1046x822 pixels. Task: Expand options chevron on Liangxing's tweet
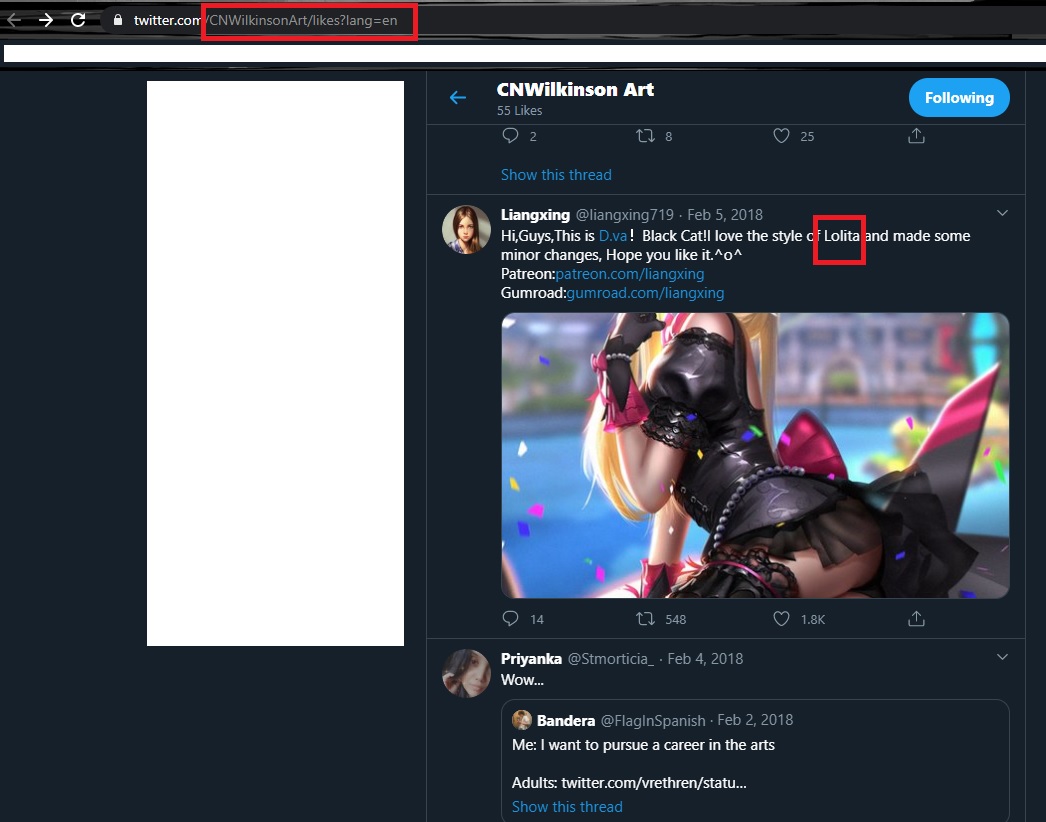pyautogui.click(x=1002, y=213)
